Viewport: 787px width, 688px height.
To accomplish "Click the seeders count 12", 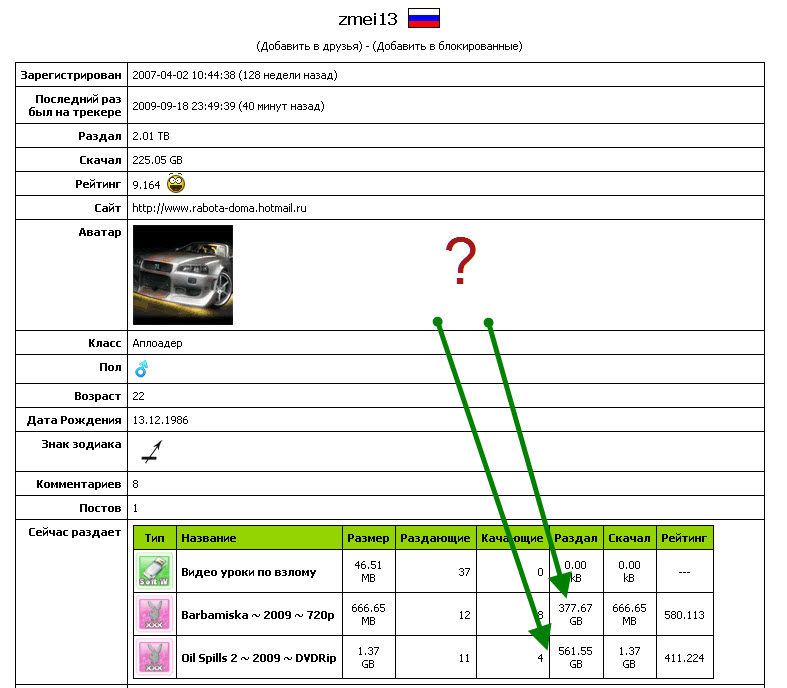I will [464, 615].
